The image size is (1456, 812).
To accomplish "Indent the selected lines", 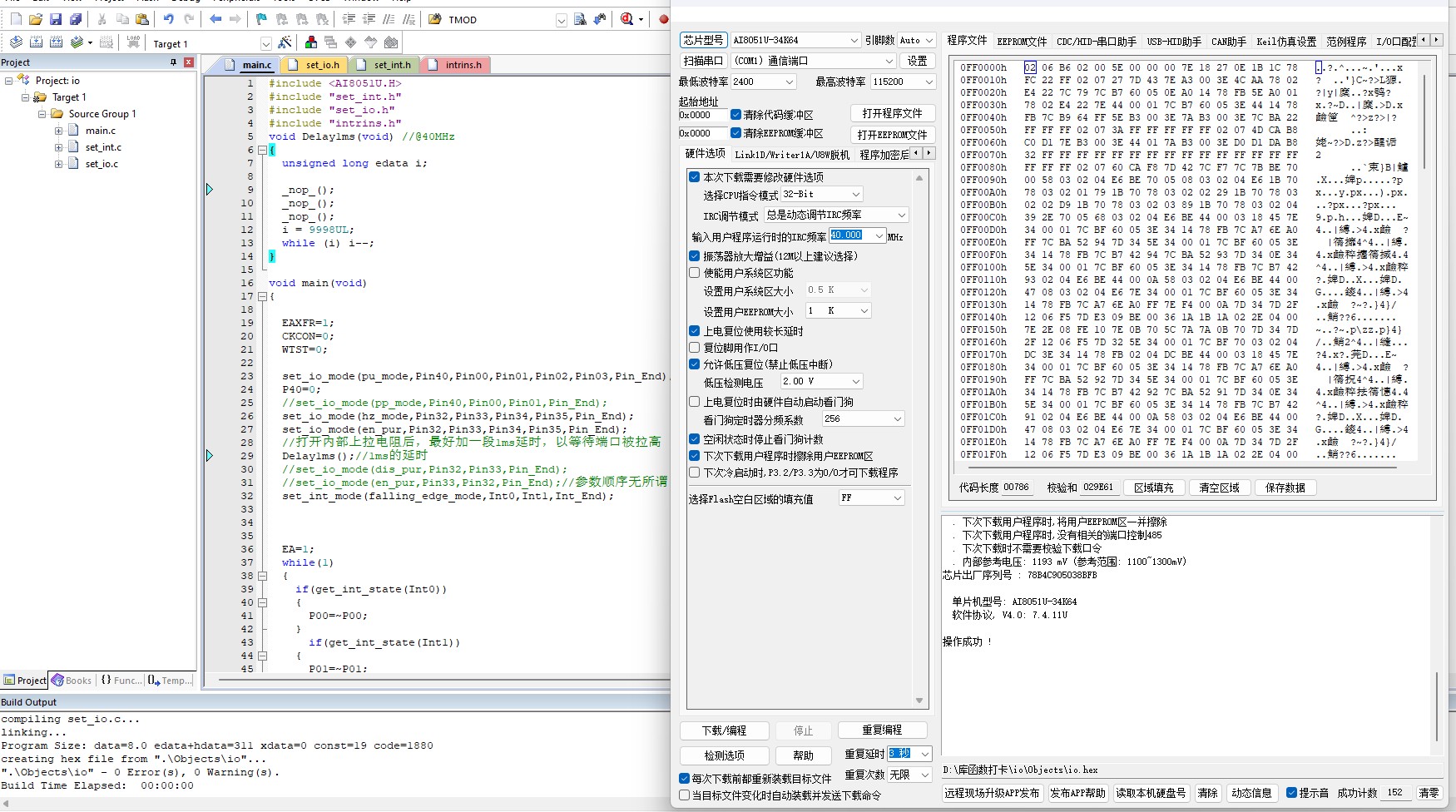I will point(349,19).
